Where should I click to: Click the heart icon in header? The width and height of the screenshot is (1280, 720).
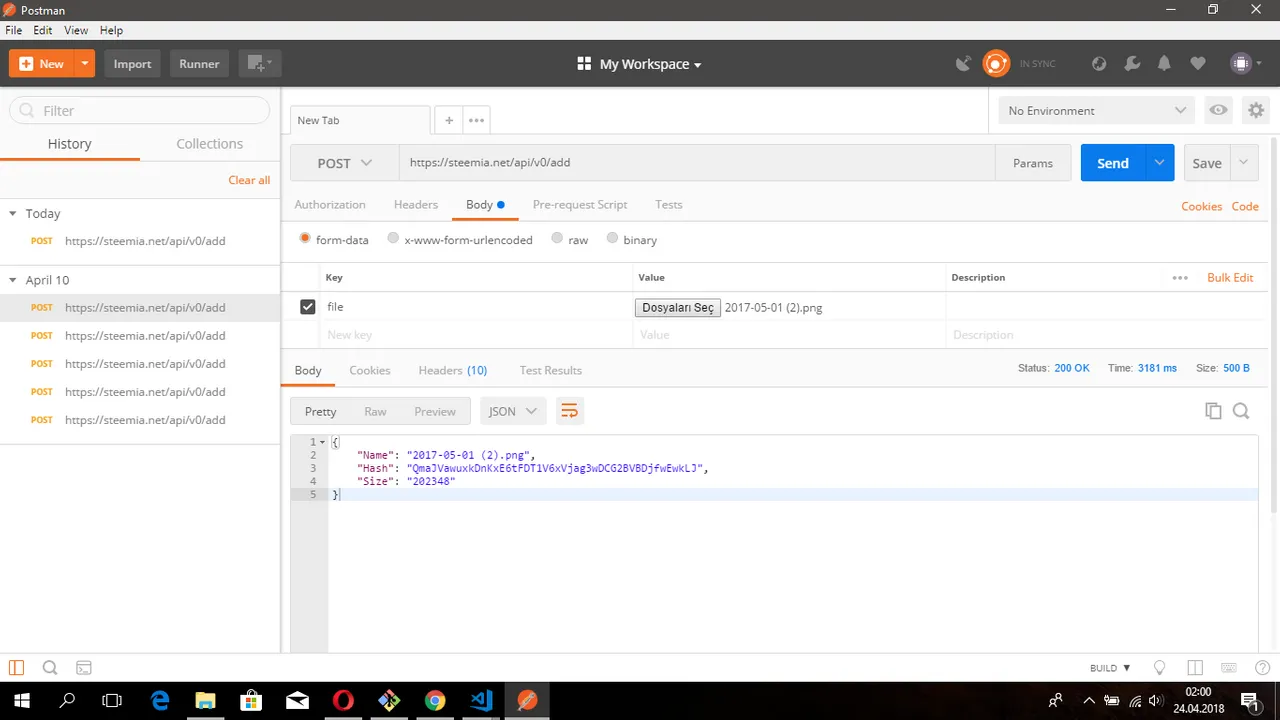tap(1198, 64)
